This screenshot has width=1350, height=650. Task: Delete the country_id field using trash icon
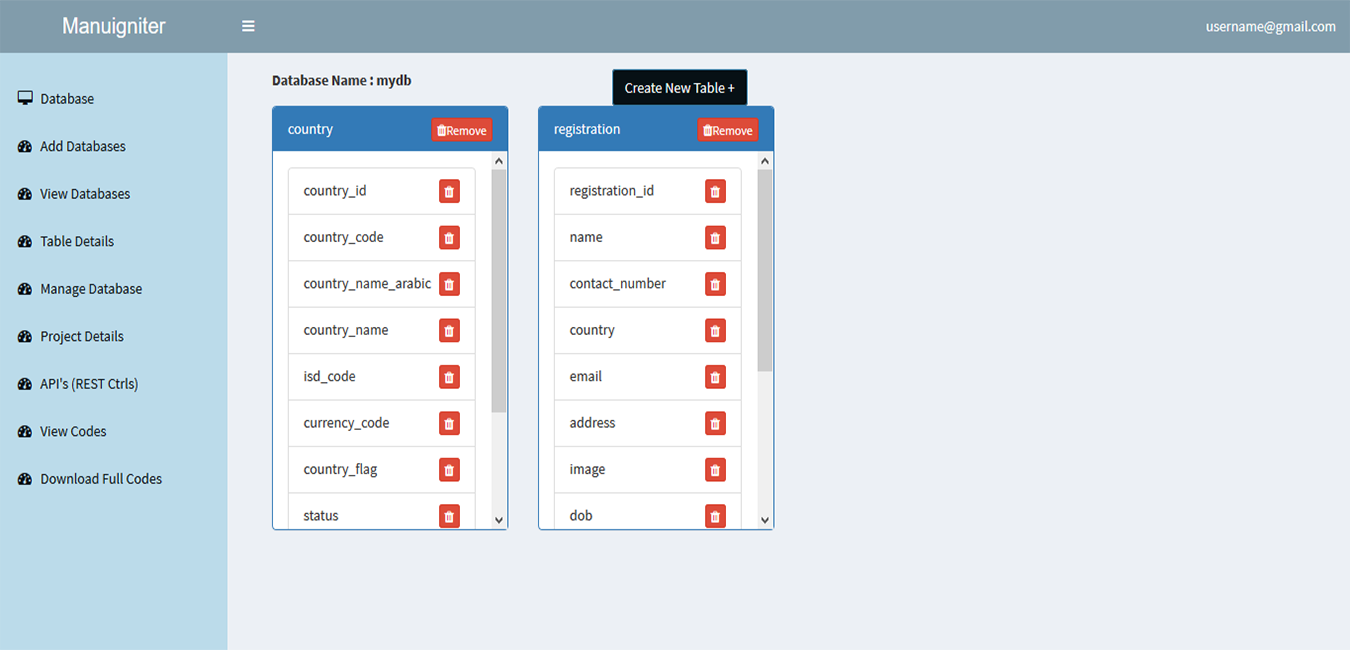pos(449,191)
